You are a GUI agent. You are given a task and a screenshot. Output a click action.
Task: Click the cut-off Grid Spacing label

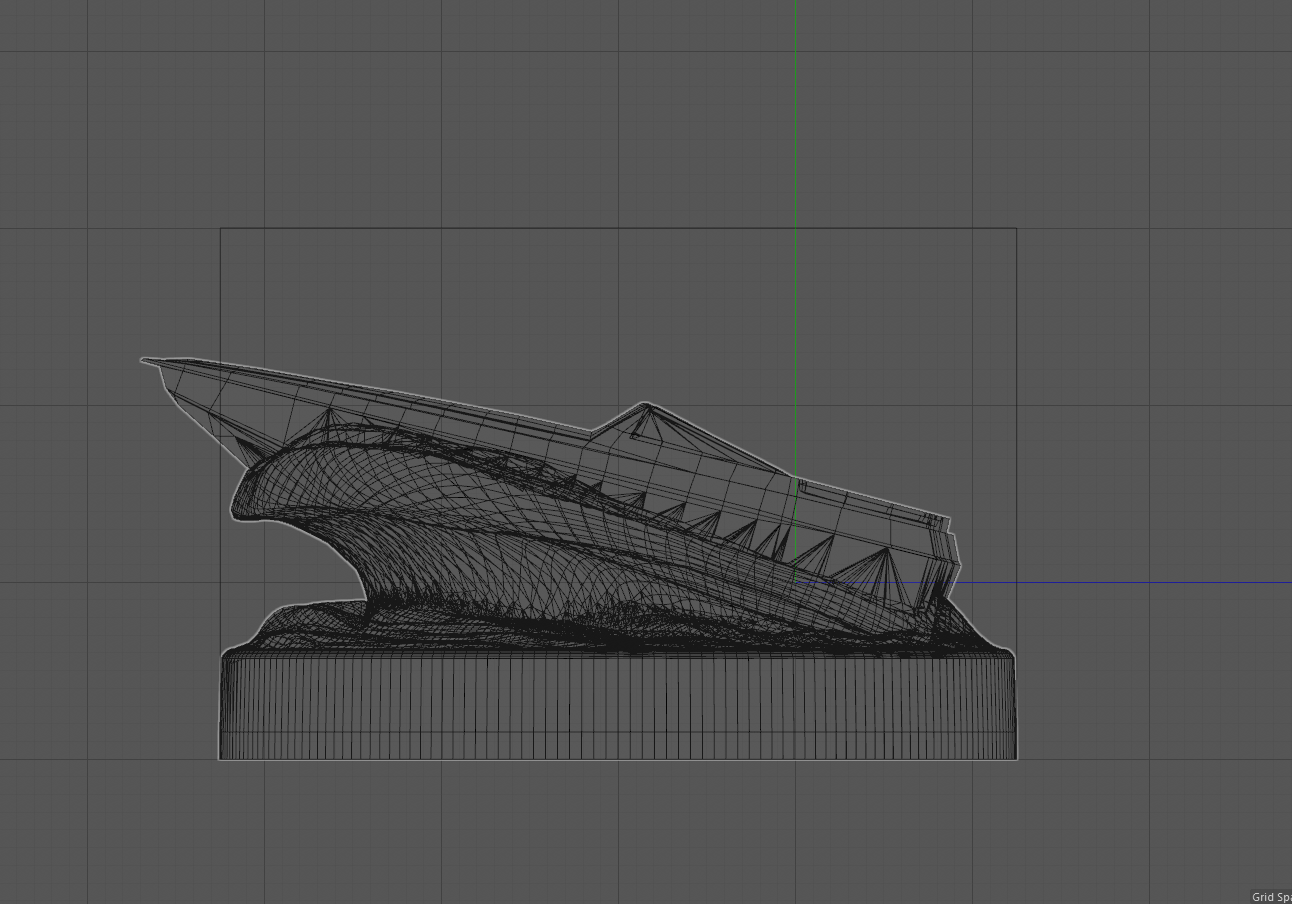1271,897
